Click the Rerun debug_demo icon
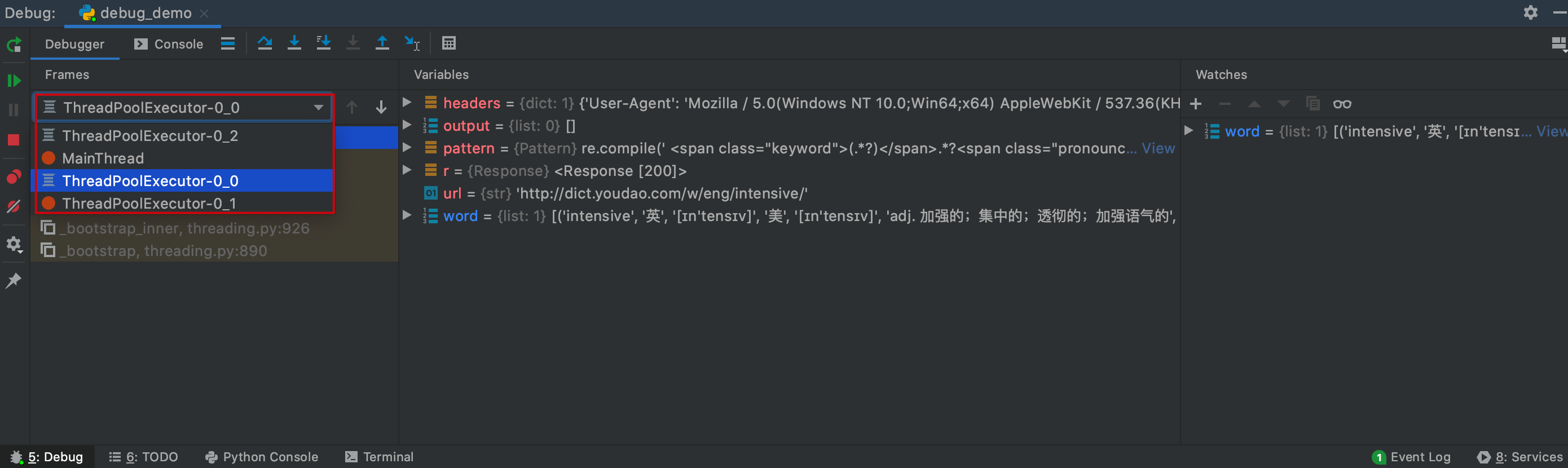This screenshot has height=468, width=1568. click(14, 45)
